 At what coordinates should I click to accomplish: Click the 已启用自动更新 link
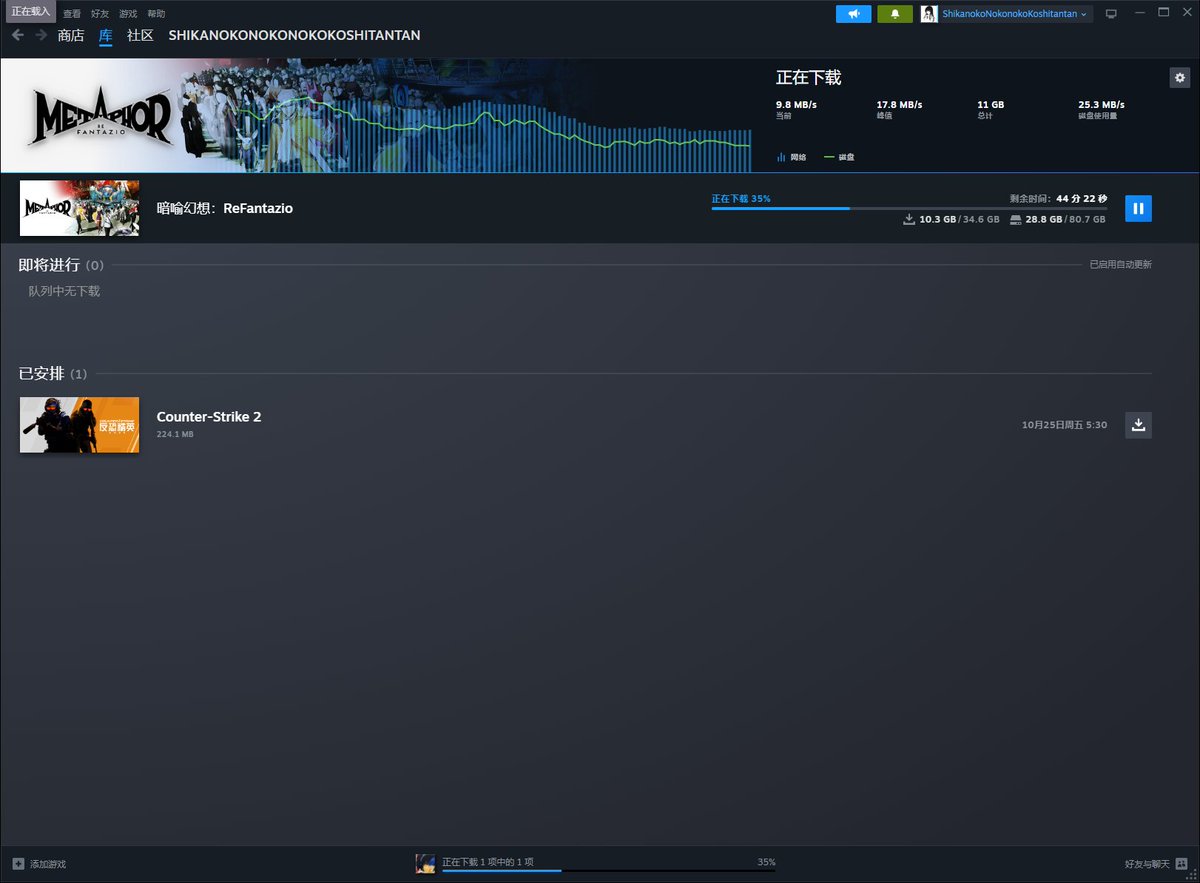point(1120,265)
